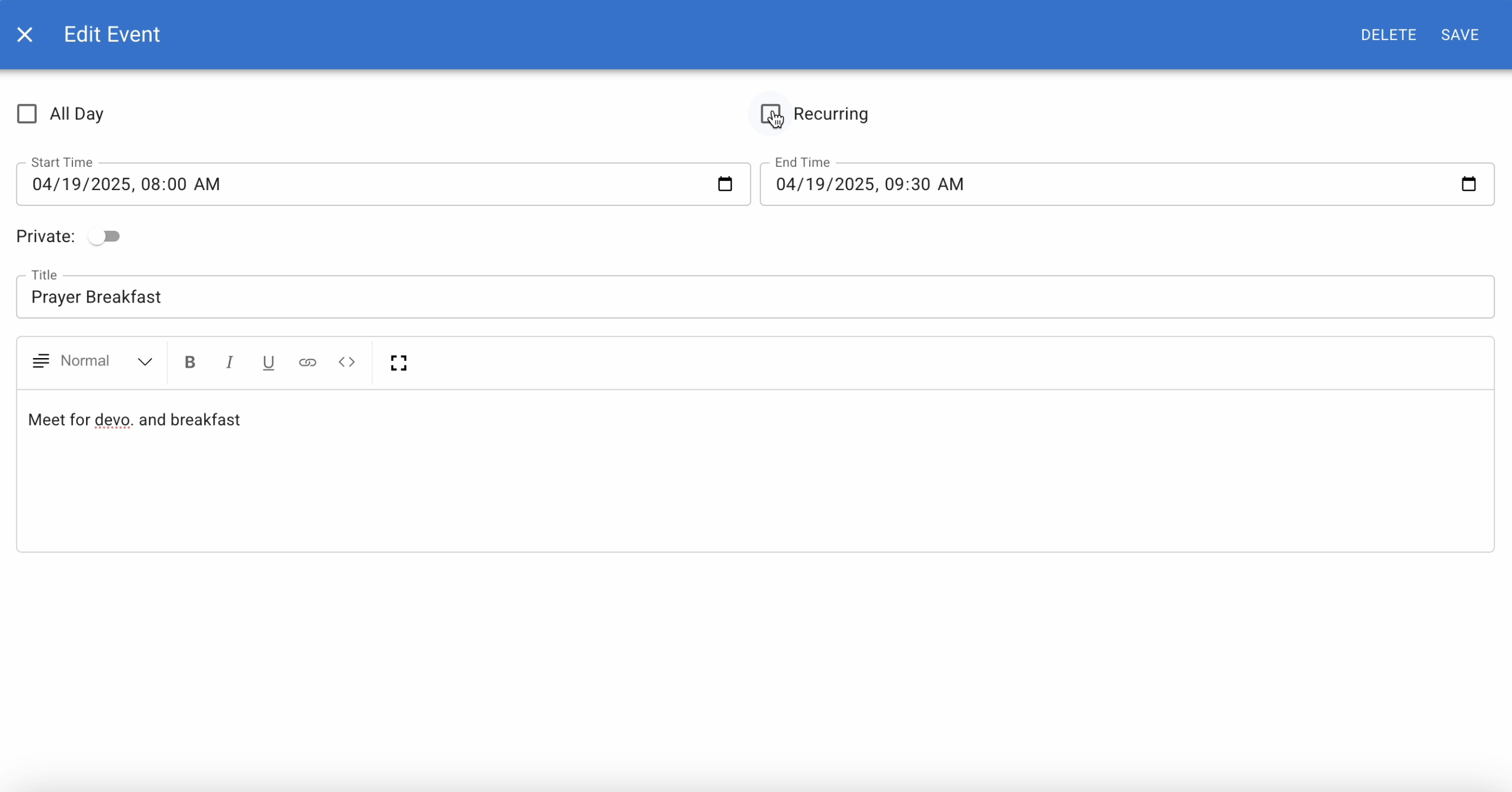Open End Time calendar picker icon
Viewport: 1512px width, 792px height.
click(x=1468, y=184)
